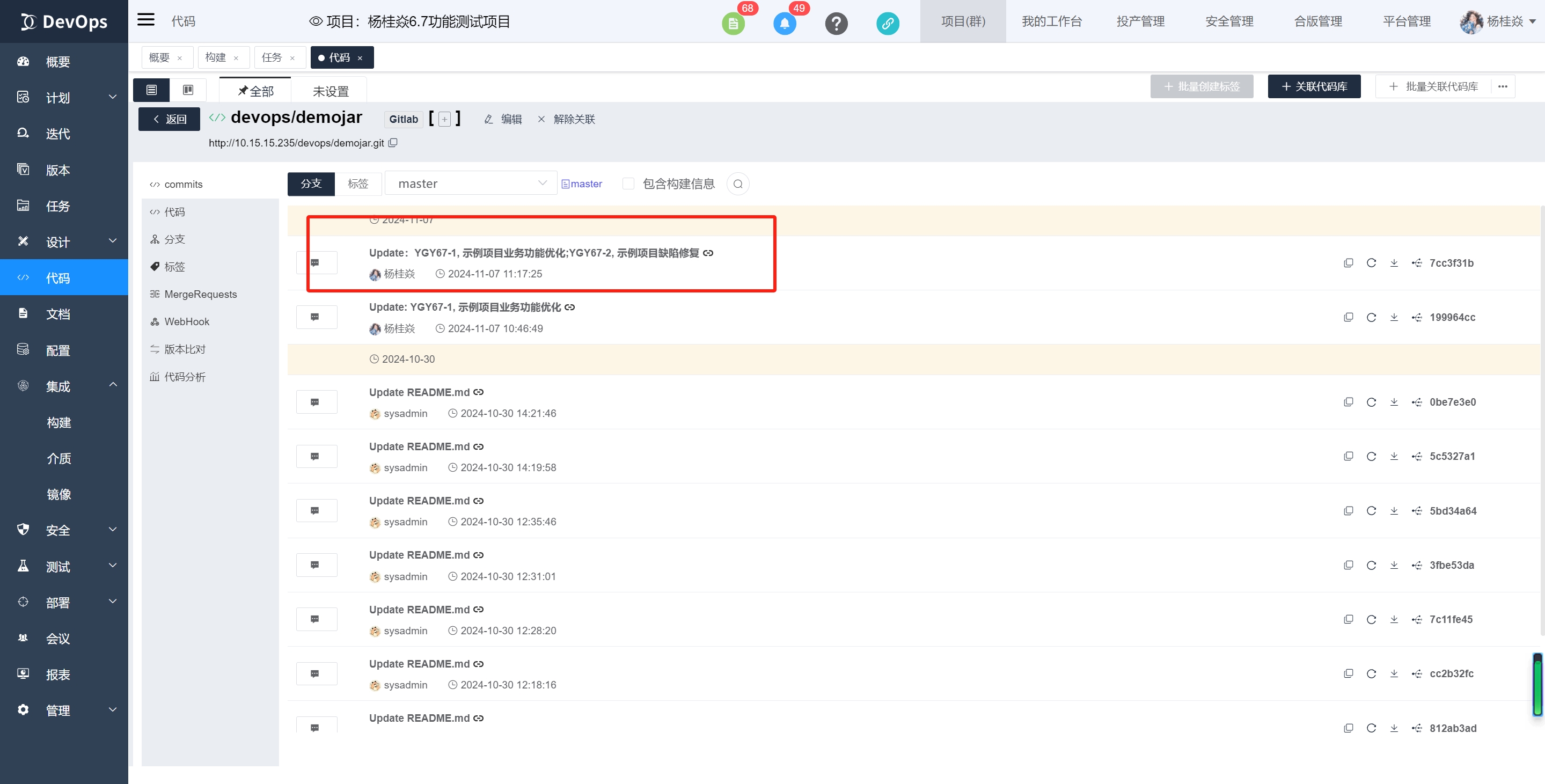This screenshot has width=1545, height=784.
Task: Select the 未设置 tab
Action: 331,91
